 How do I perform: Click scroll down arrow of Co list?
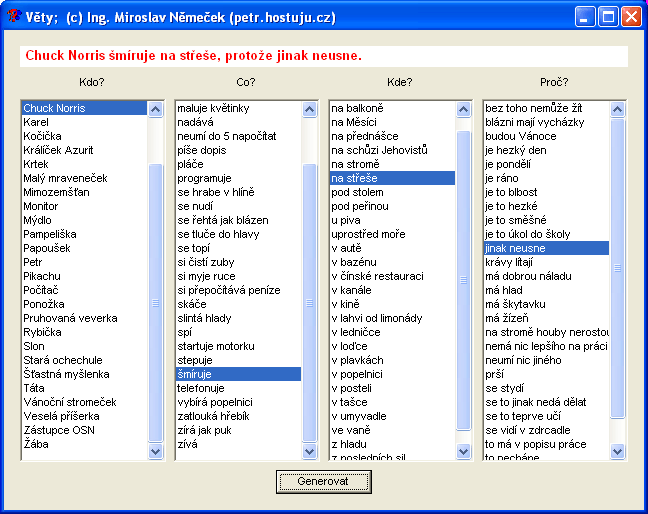click(309, 451)
